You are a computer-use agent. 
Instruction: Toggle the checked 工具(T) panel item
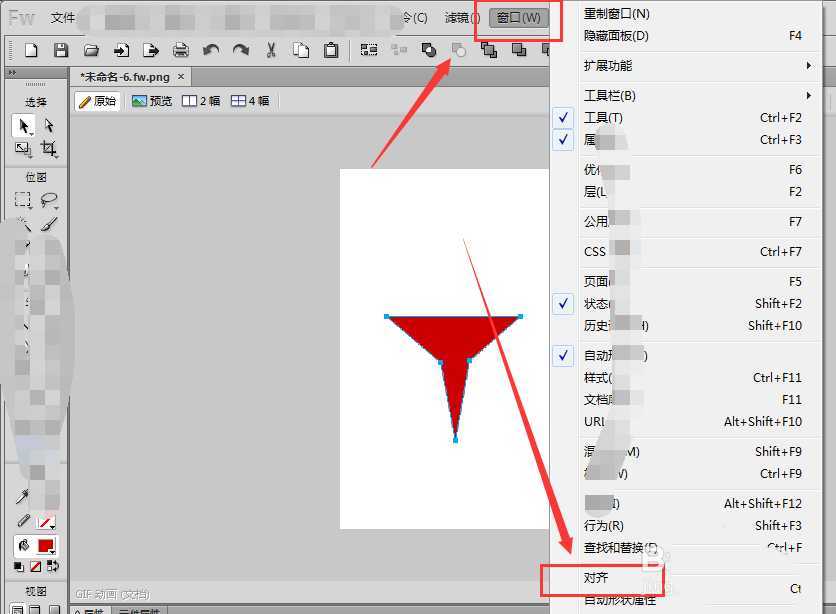point(603,117)
